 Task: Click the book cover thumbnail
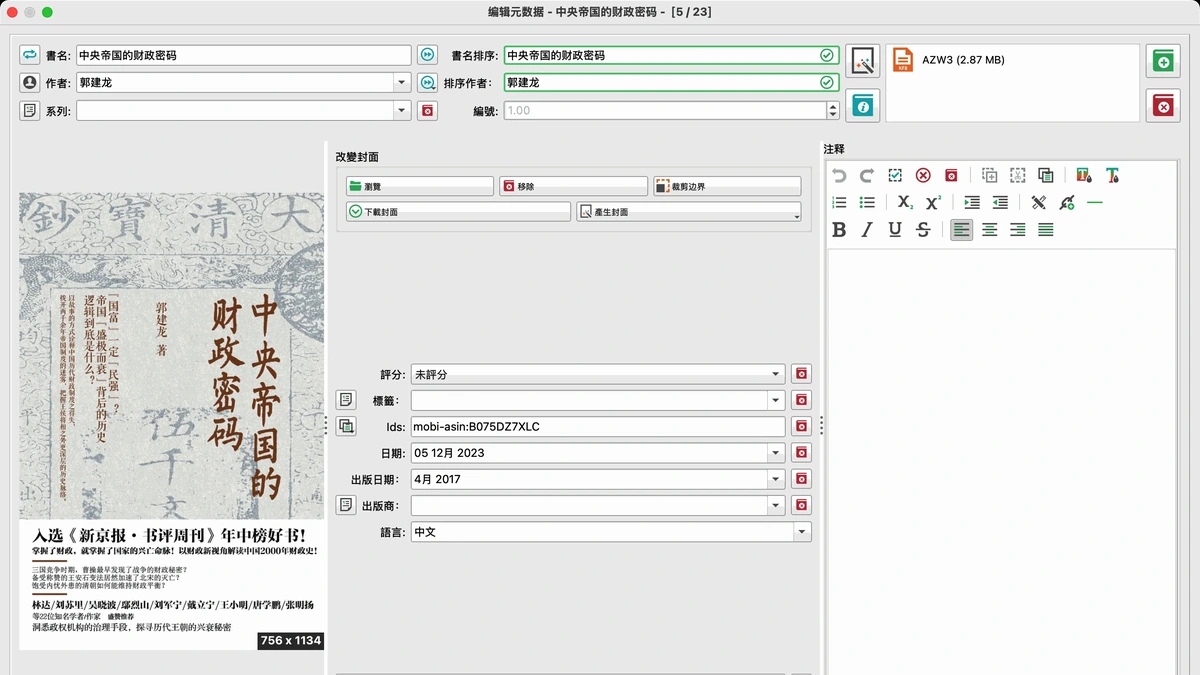pyautogui.click(x=172, y=421)
